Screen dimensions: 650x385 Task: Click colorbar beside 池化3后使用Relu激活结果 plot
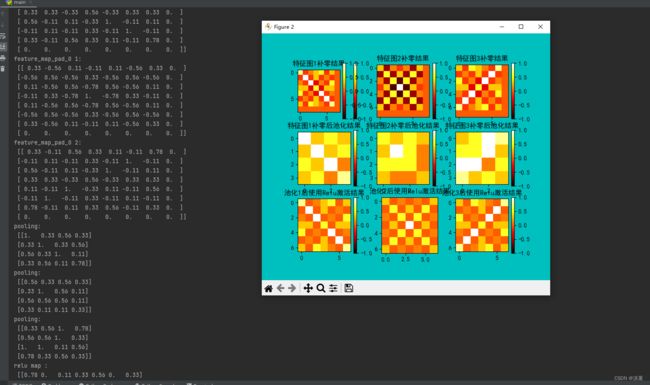pos(513,225)
